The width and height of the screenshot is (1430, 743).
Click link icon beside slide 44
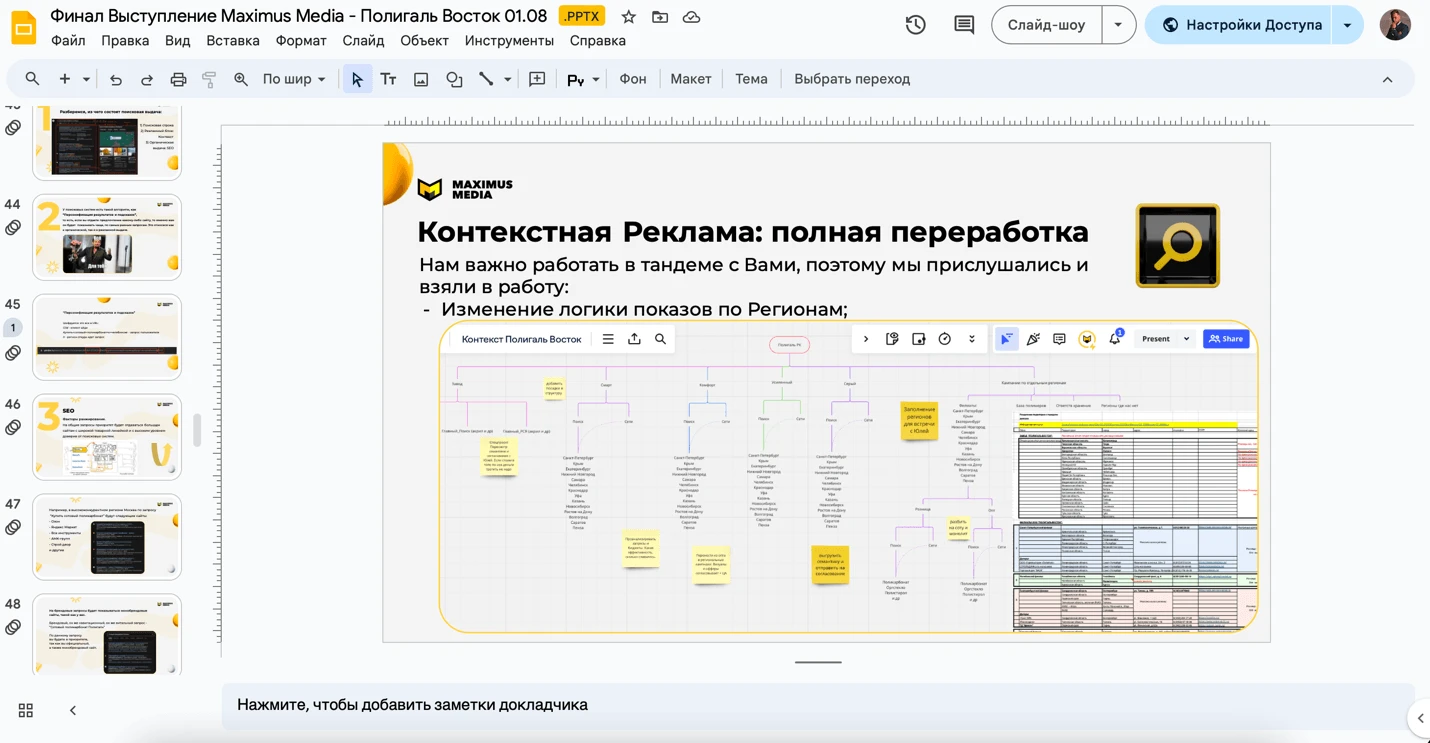click(13, 227)
